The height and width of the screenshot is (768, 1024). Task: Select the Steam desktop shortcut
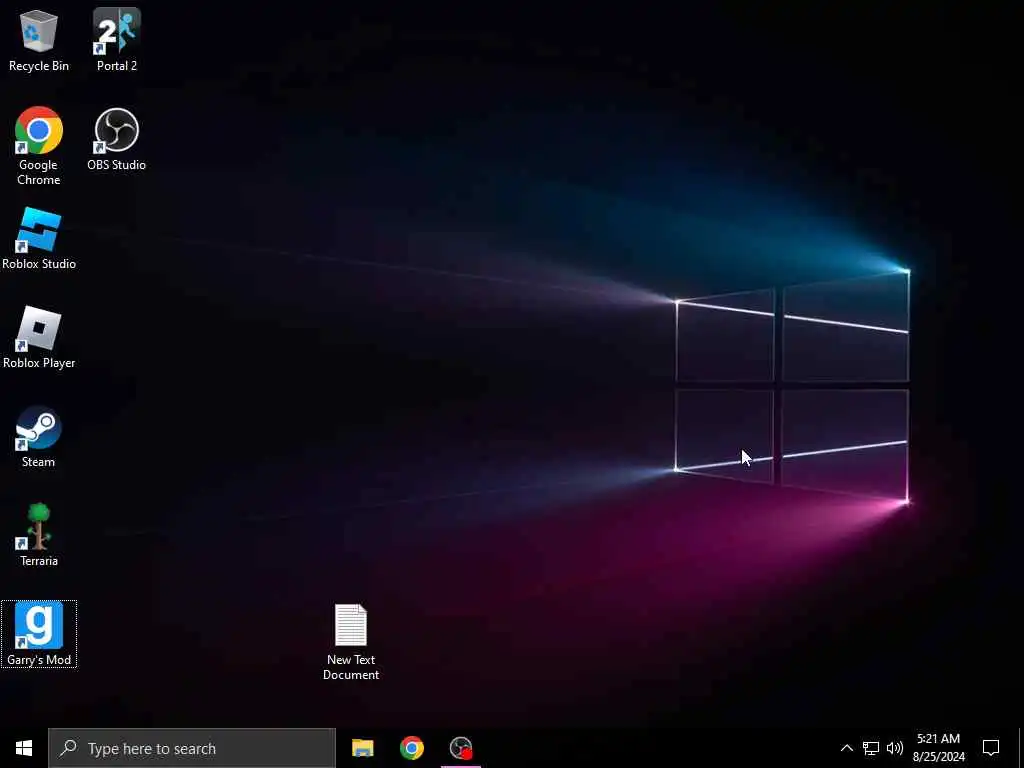click(39, 437)
